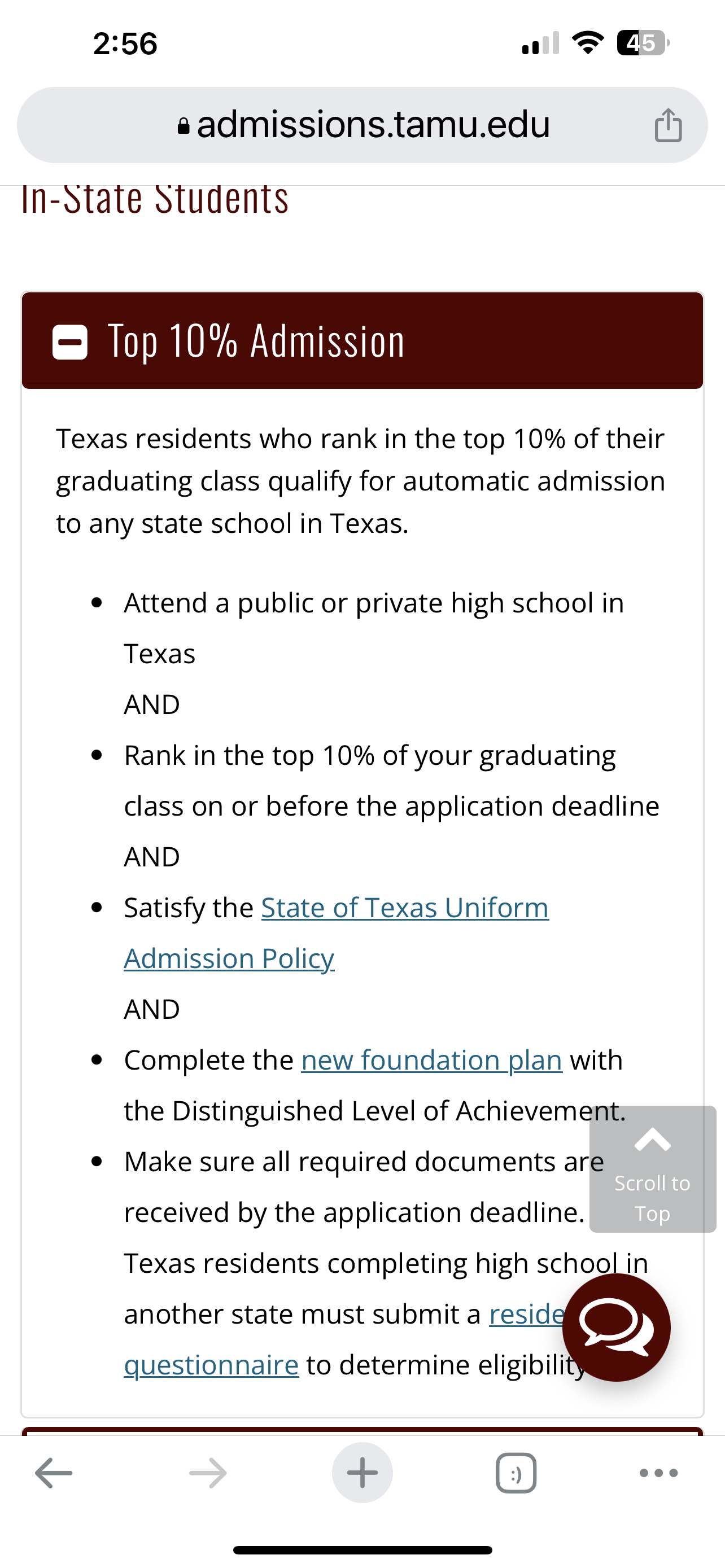Viewport: 725px width, 1568px height.
Task: Tap the battery indicator in status bar
Action: coord(642,43)
